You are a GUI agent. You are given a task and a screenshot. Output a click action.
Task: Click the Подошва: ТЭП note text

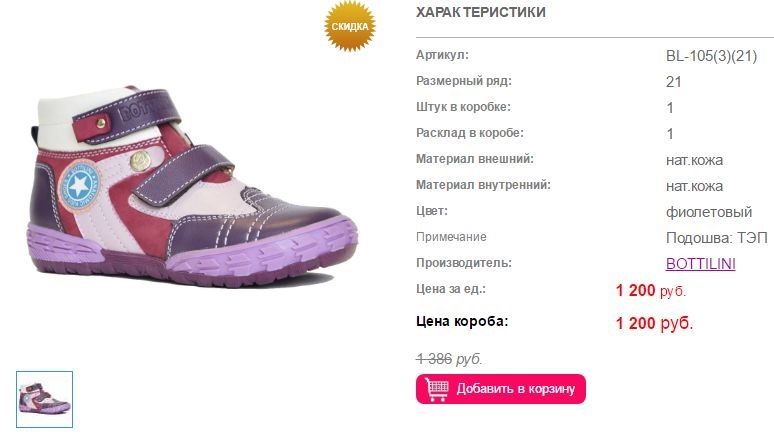tap(717, 238)
